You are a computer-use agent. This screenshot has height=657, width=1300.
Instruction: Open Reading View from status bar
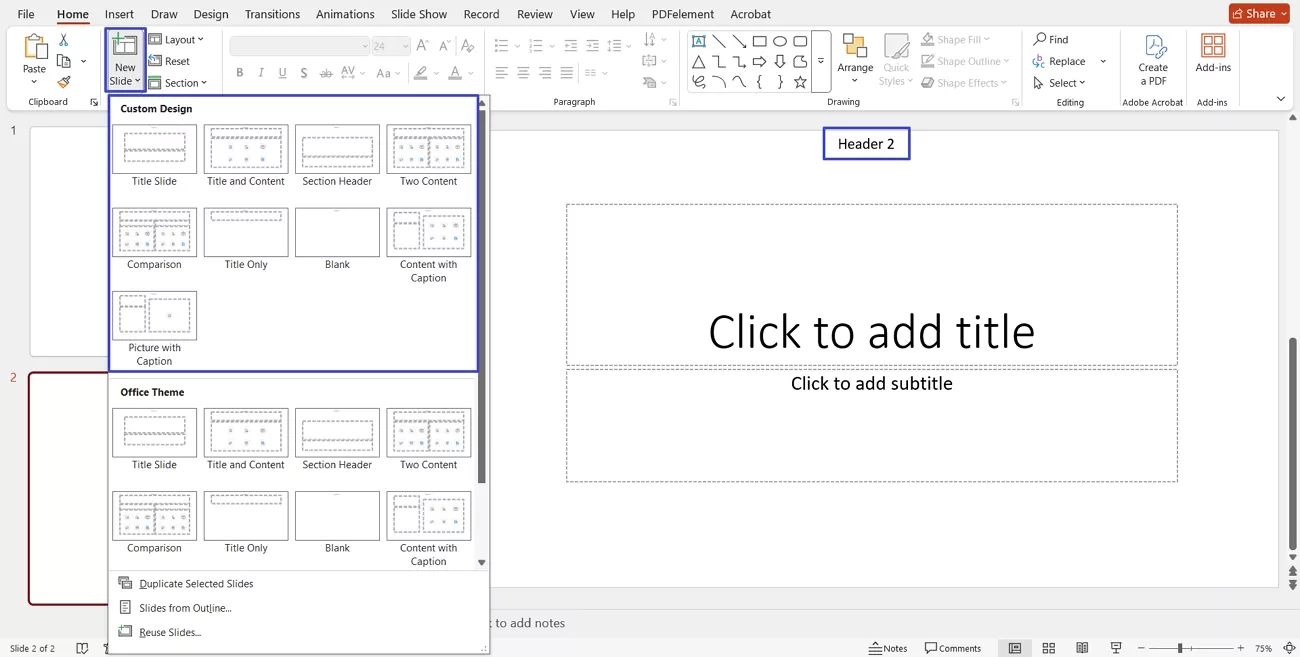pos(1081,648)
